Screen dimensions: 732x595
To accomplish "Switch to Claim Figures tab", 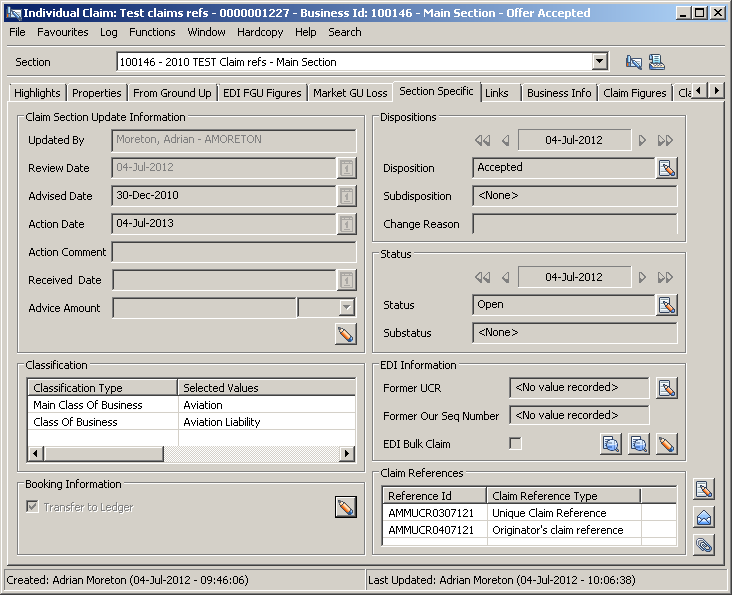I will 634,93.
